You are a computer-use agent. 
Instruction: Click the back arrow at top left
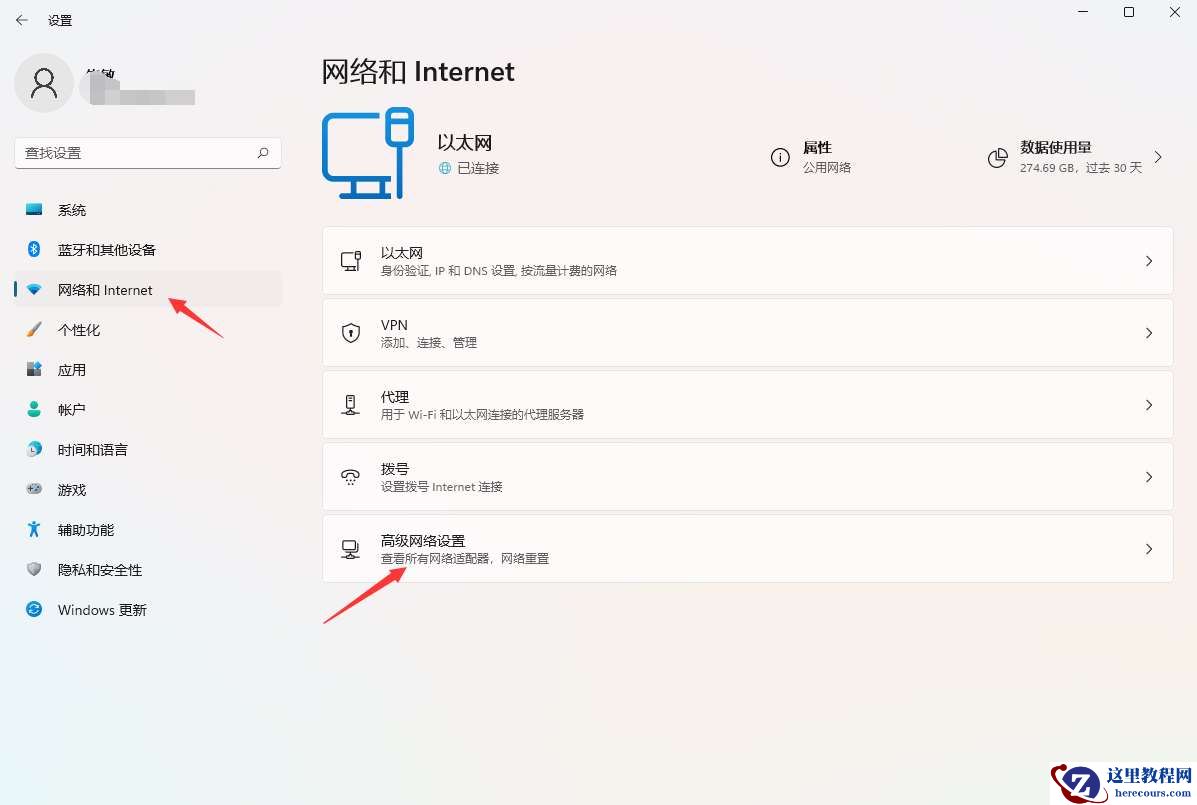click(x=21, y=19)
